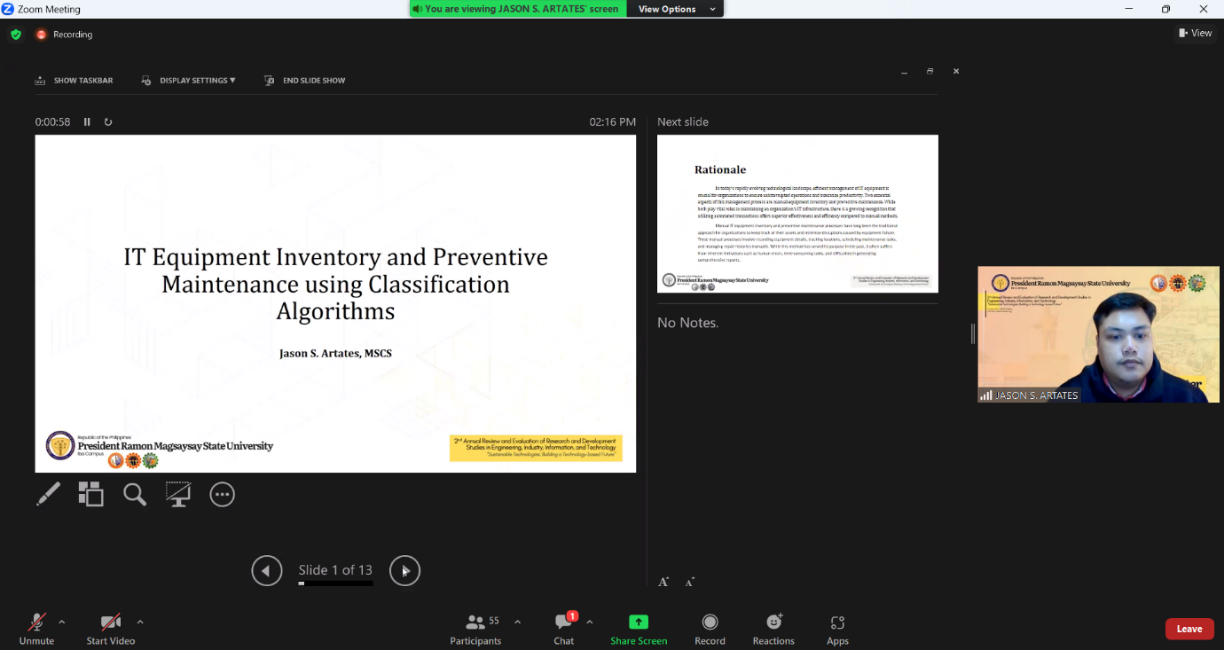Click End Slide Show option
This screenshot has width=1224, height=650.
(x=305, y=80)
